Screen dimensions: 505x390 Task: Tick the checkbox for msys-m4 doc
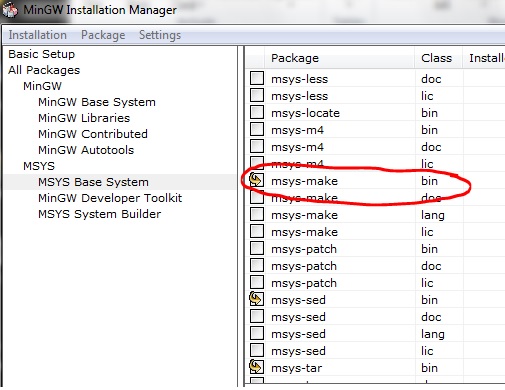(x=257, y=146)
